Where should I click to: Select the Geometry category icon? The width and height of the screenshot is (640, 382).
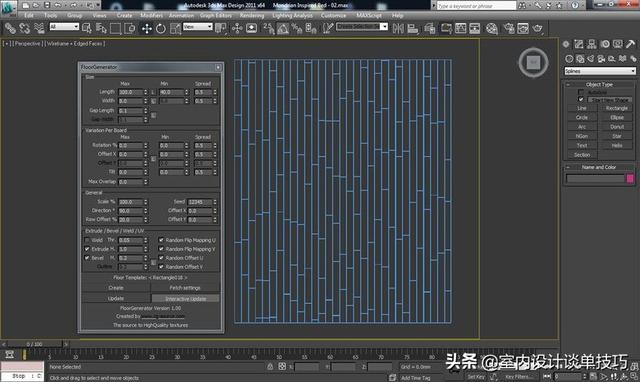click(569, 59)
